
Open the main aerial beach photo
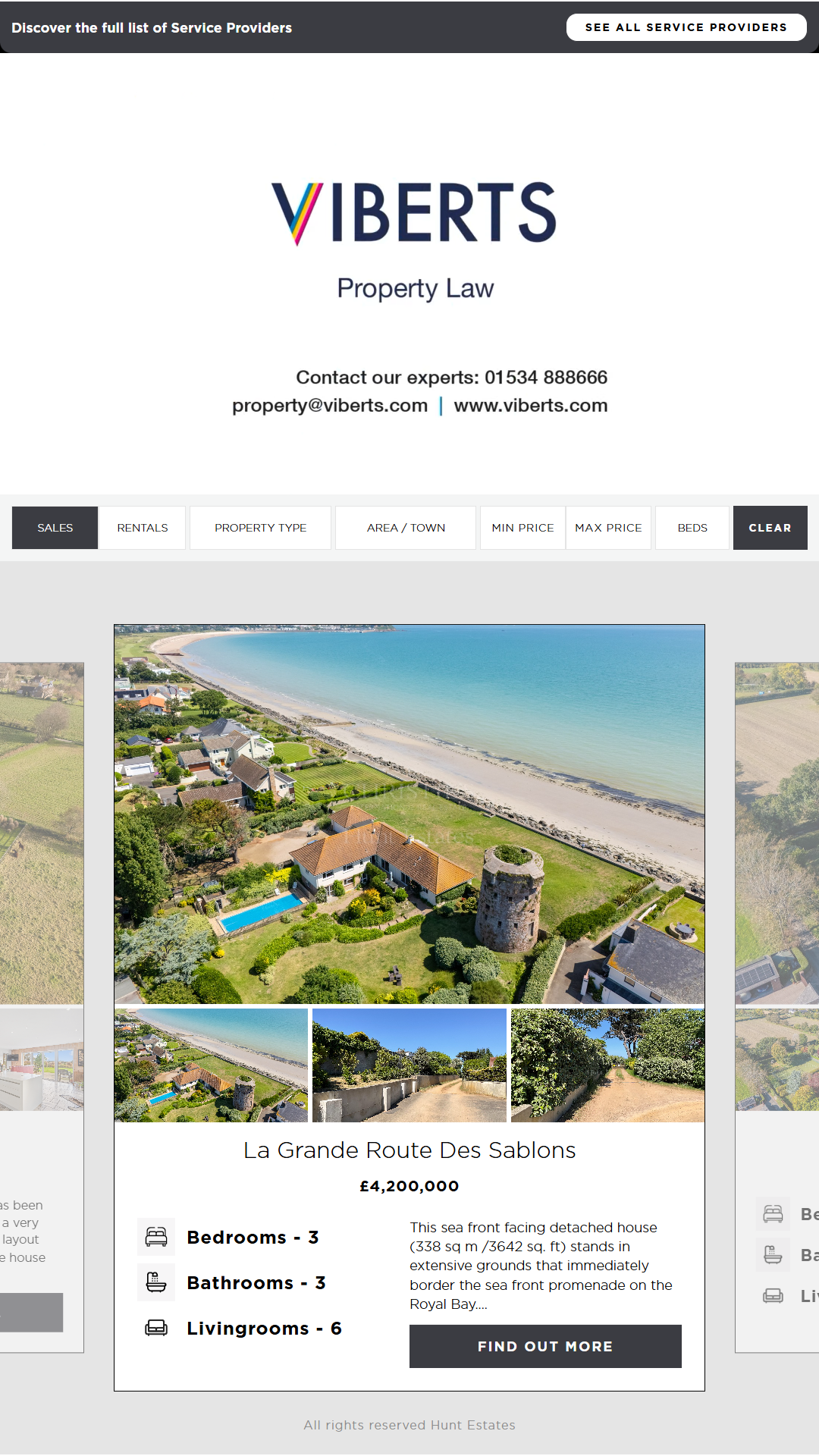click(x=409, y=814)
